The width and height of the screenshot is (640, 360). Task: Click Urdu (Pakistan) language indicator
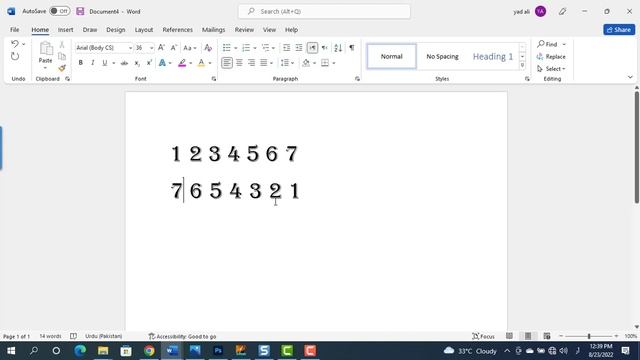click(x=104, y=336)
